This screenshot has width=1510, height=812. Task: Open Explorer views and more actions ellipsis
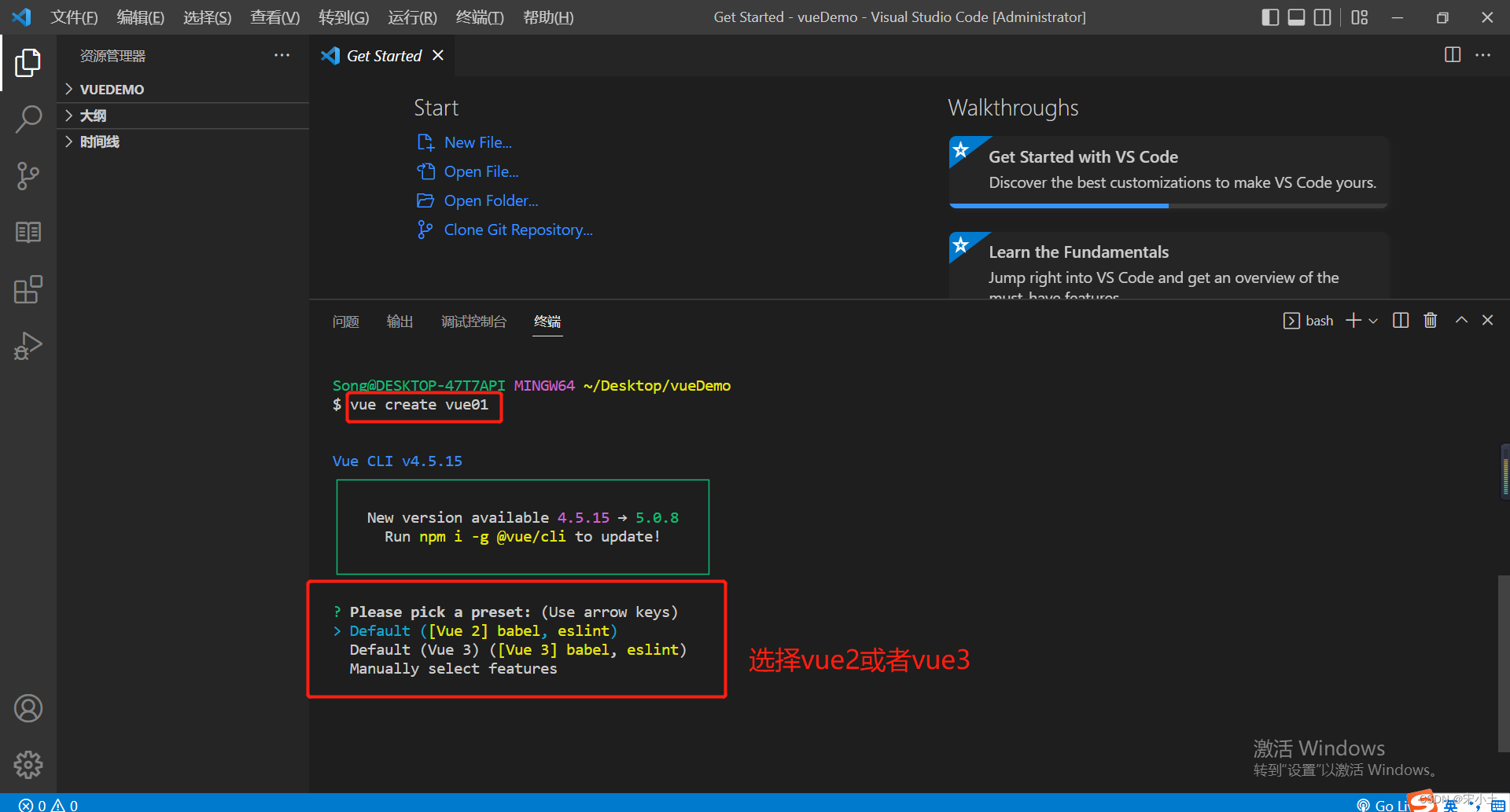pyautogui.click(x=282, y=55)
